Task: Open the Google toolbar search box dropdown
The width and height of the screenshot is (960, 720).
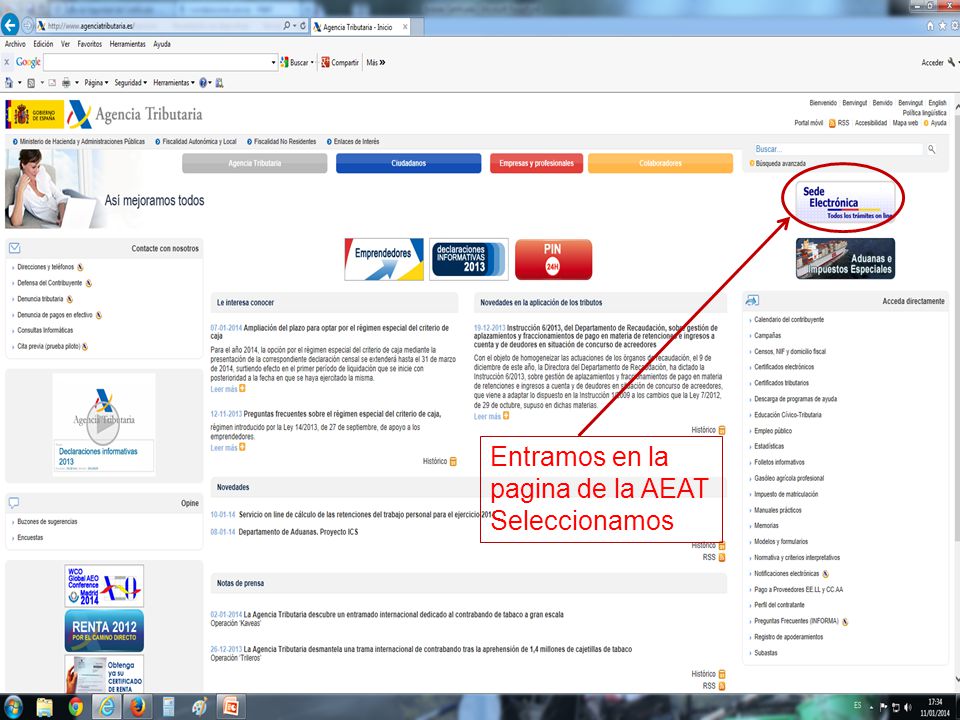Action: point(273,62)
